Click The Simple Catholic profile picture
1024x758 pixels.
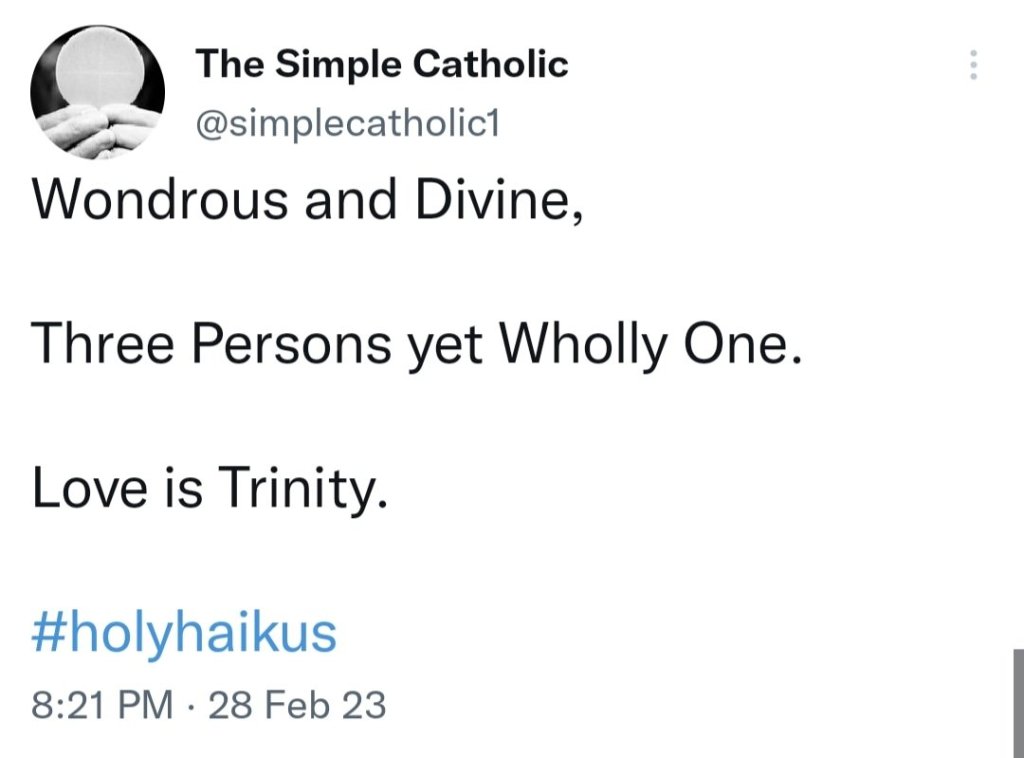click(97, 88)
